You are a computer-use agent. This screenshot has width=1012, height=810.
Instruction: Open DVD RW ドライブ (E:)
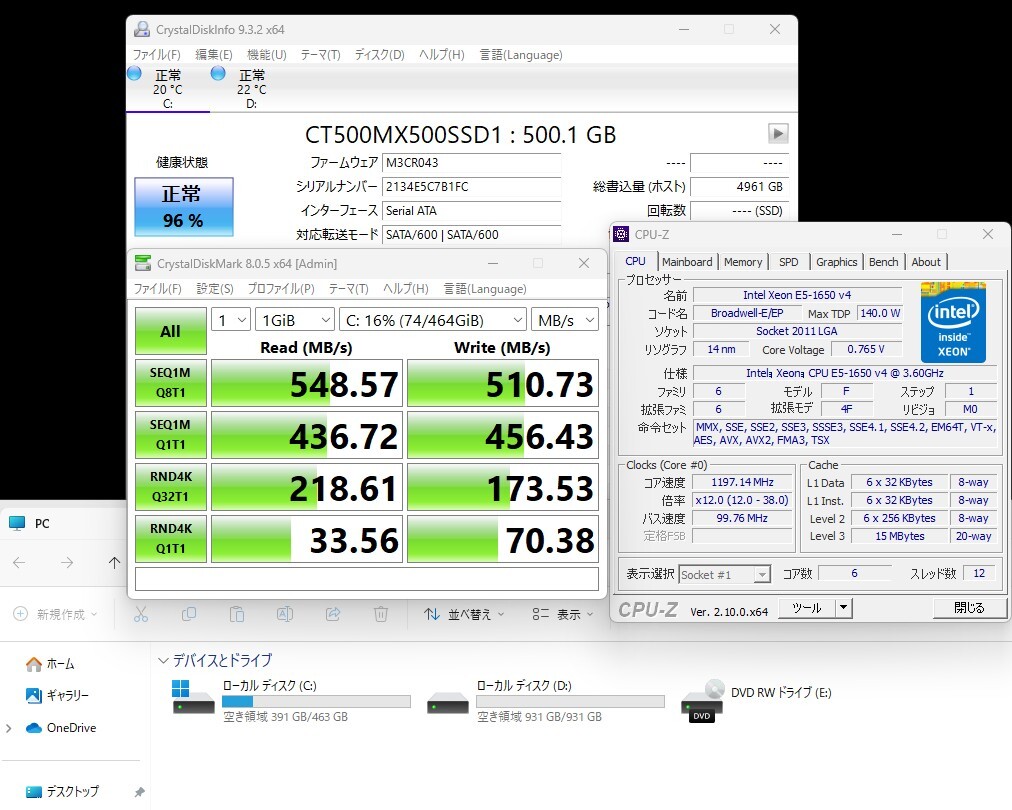coord(756,700)
